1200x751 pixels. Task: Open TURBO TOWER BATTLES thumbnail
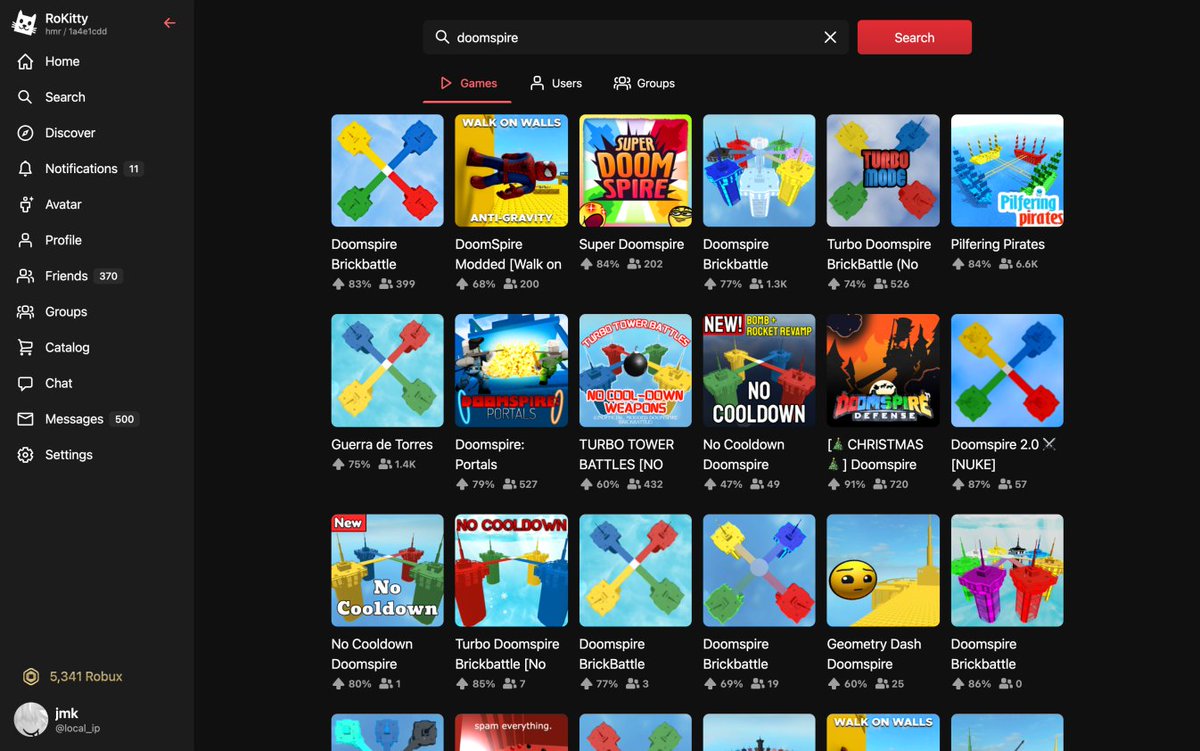point(635,371)
